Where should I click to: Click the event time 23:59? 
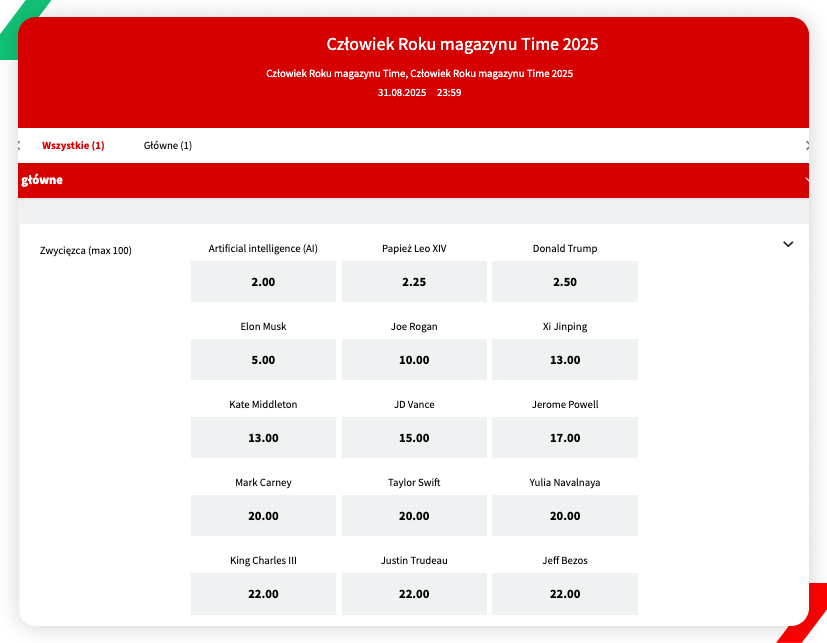(x=449, y=93)
